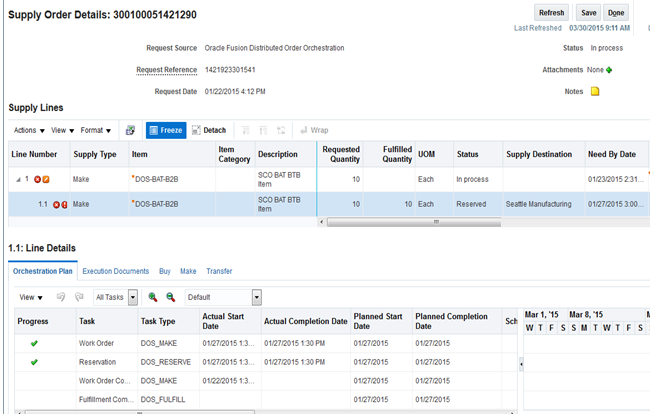
Task: Open the Format menu
Action: pyautogui.click(x=96, y=130)
